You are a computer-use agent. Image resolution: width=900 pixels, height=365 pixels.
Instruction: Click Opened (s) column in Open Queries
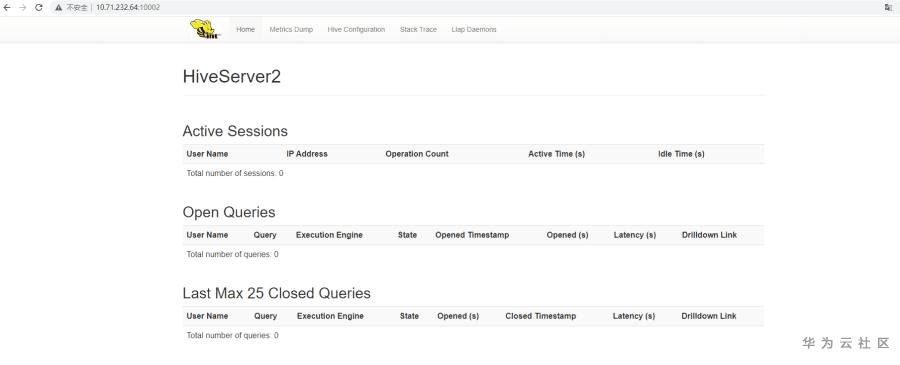pyautogui.click(x=568, y=235)
